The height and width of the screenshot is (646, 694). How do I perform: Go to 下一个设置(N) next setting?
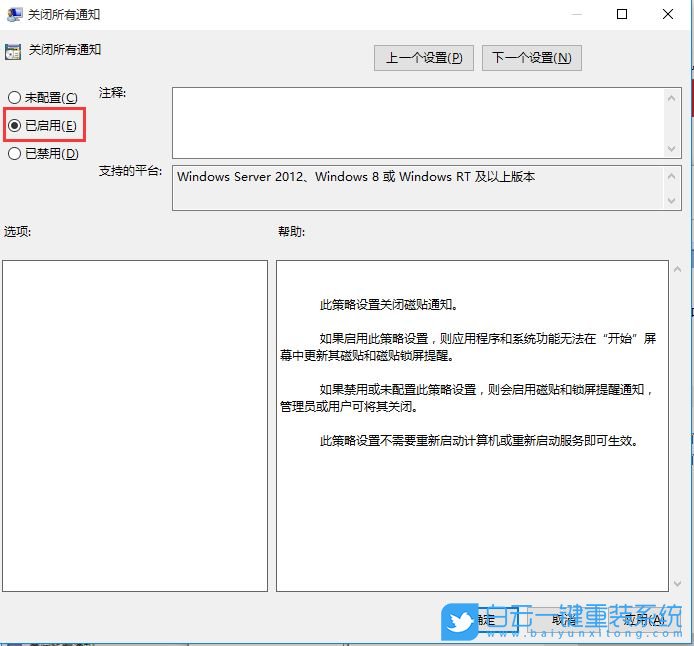(532, 58)
